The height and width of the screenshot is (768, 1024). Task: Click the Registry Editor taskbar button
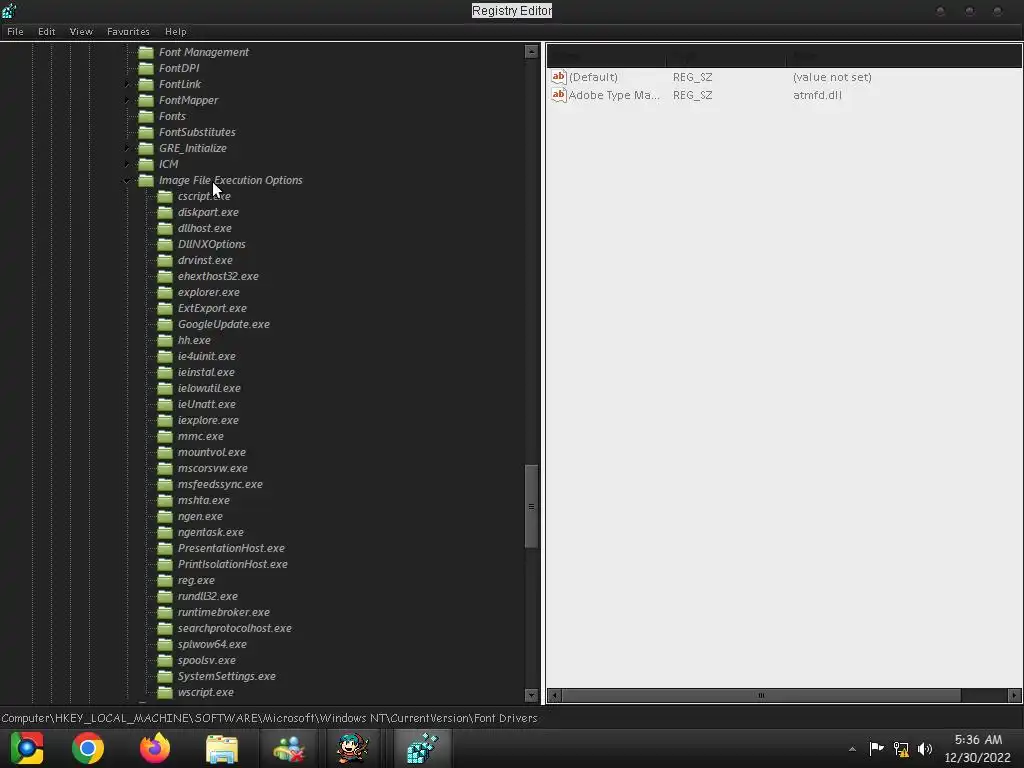pos(422,748)
